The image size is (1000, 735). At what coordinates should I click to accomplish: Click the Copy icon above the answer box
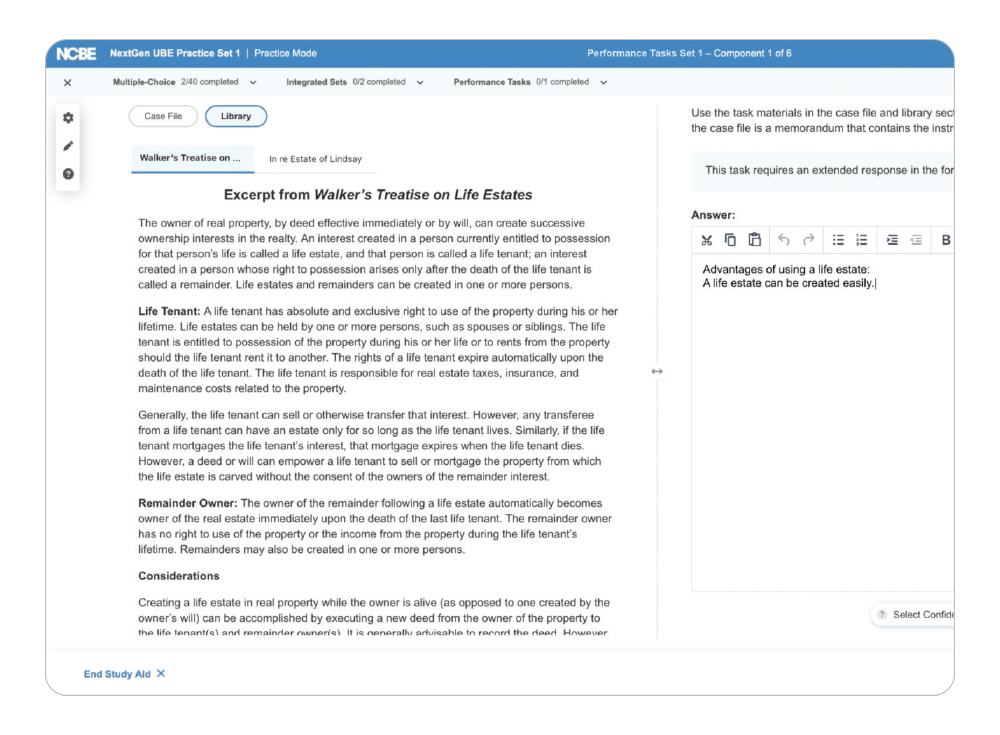[729, 240]
